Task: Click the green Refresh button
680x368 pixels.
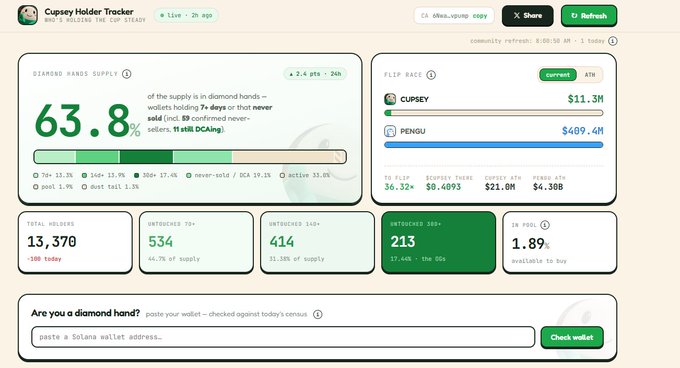Action: coord(588,16)
